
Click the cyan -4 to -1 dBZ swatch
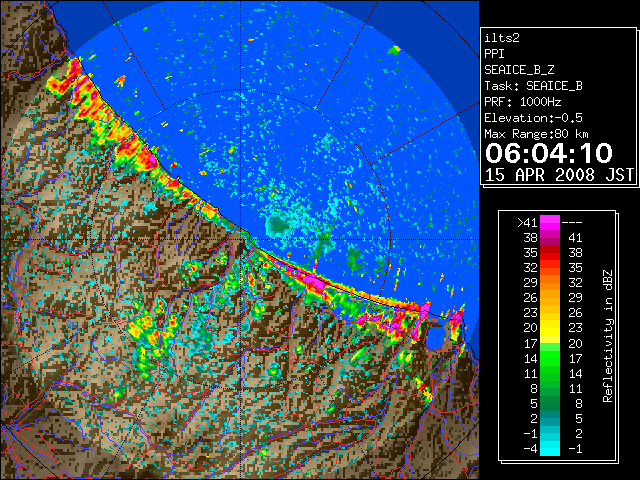pos(550,448)
